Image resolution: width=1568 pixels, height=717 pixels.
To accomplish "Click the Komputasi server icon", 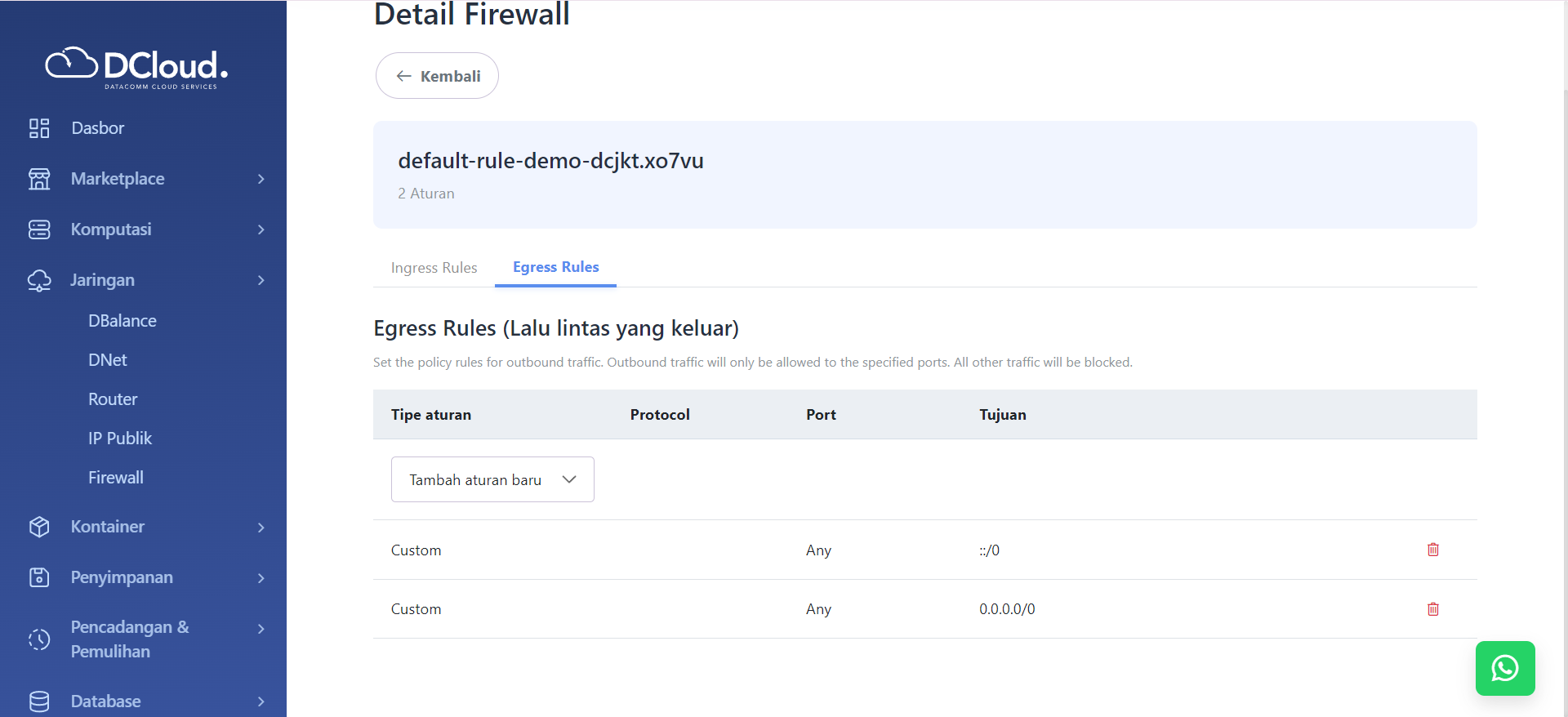I will [x=39, y=229].
